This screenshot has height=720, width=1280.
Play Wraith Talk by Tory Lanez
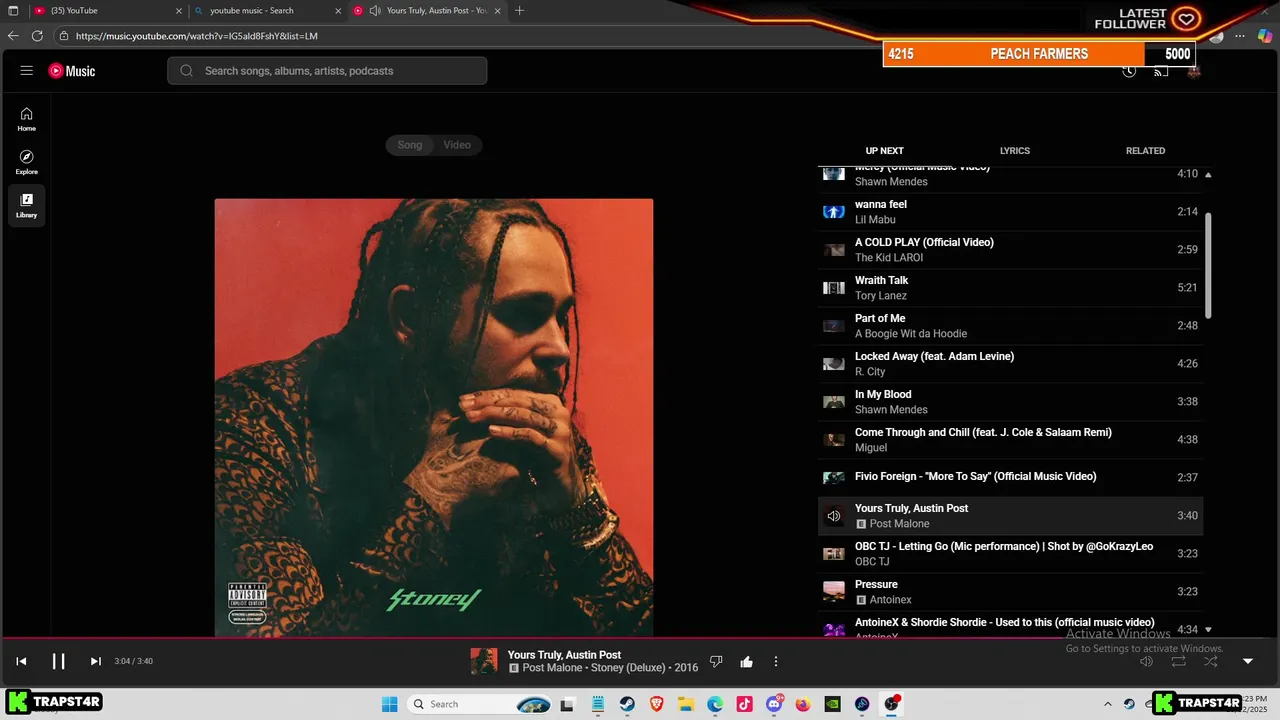point(1010,288)
